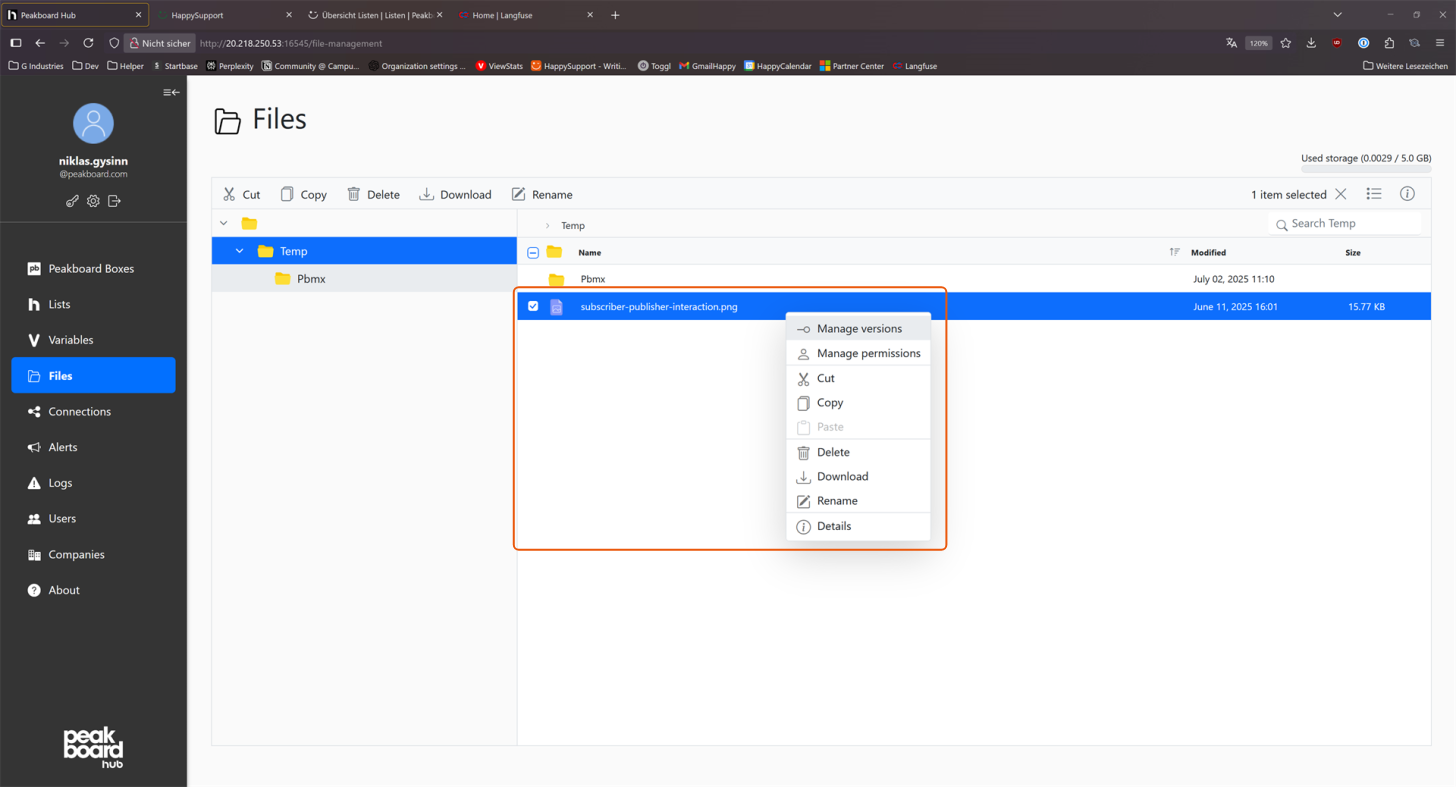1456x787 pixels.
Task: Open user settings via the gear icon
Action: point(93,201)
